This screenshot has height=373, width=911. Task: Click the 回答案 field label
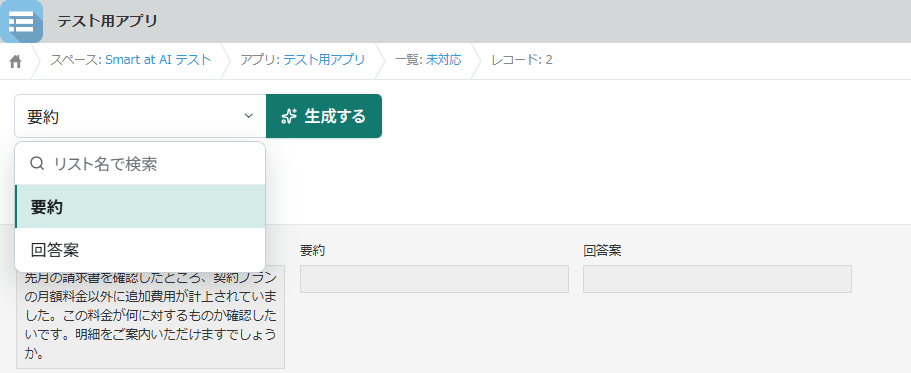click(x=602, y=251)
